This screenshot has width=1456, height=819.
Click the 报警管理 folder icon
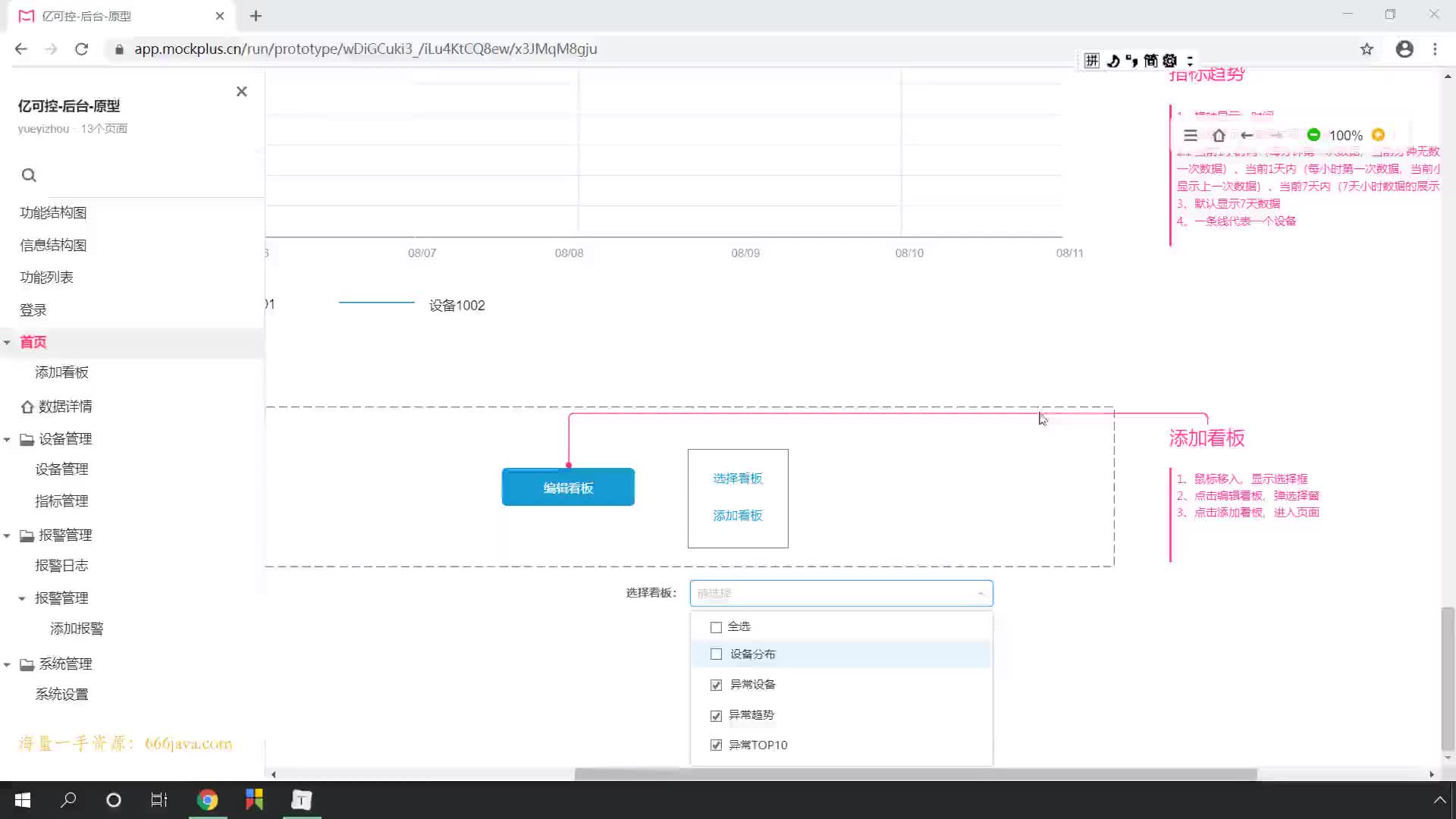(x=27, y=536)
